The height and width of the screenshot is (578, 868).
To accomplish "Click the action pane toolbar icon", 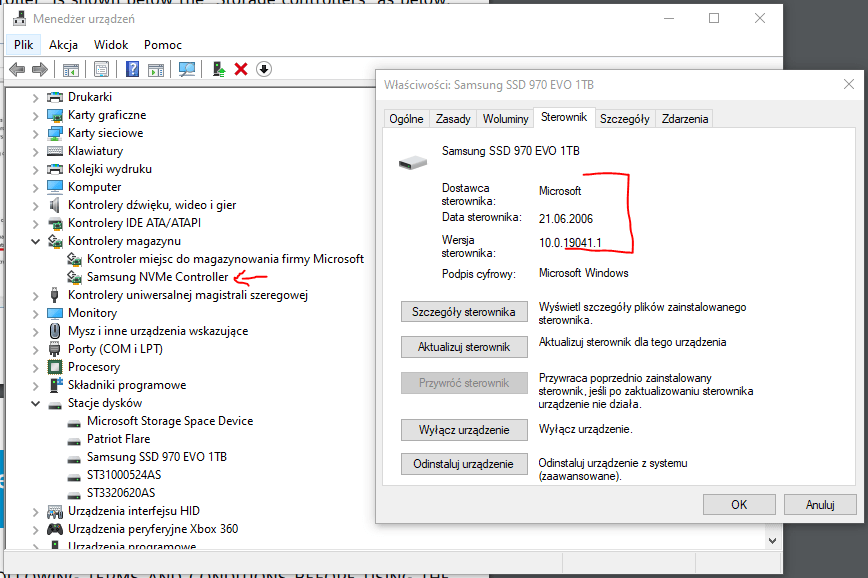I will pos(156,69).
